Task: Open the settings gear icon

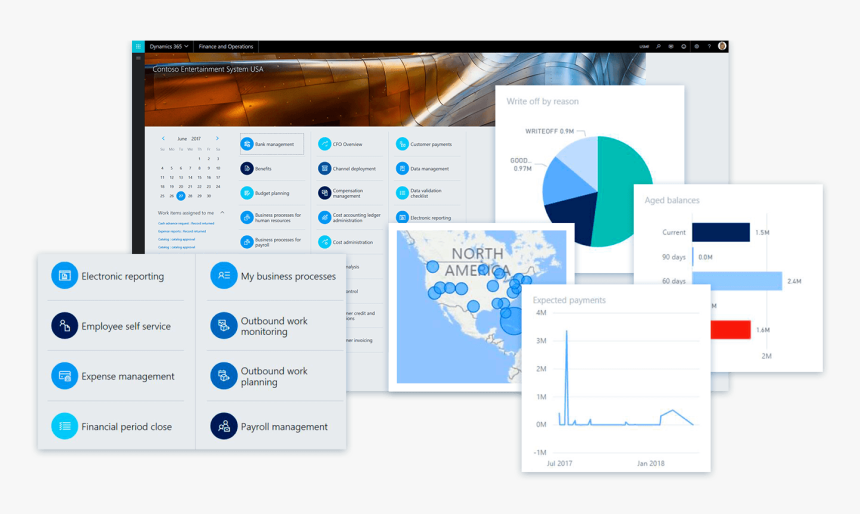Action: [697, 47]
